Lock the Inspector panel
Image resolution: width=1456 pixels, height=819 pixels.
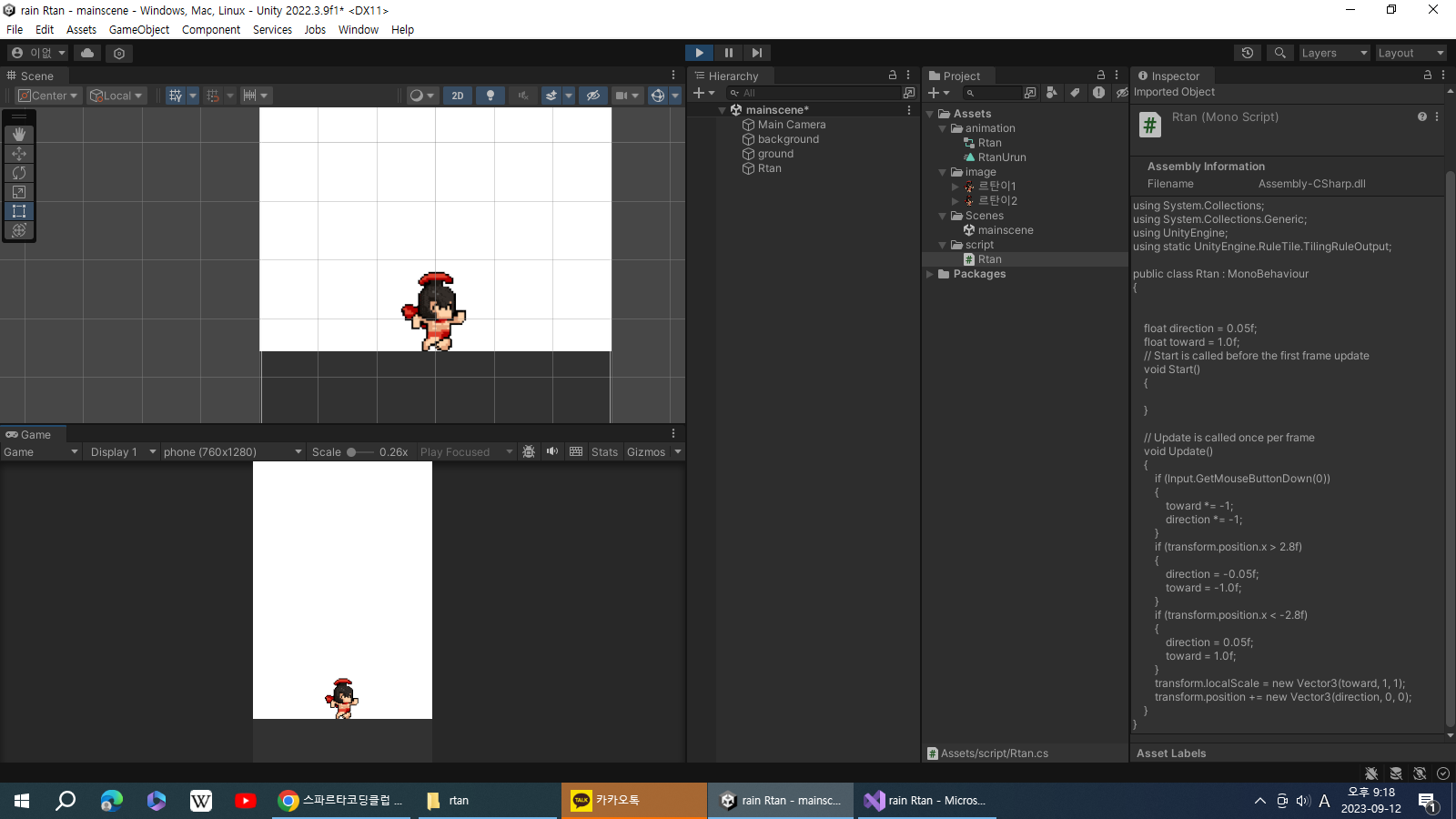[x=1428, y=76]
